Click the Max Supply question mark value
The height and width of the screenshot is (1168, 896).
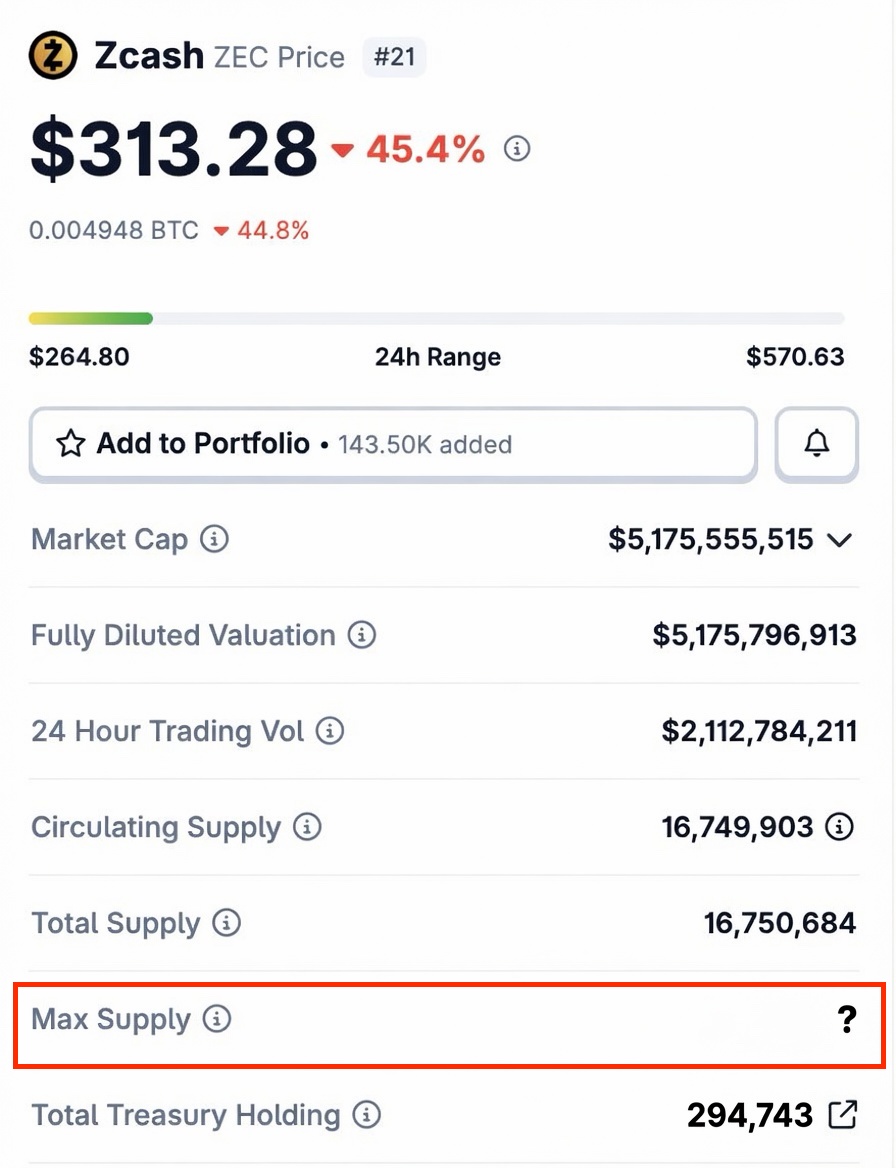[x=847, y=1019]
